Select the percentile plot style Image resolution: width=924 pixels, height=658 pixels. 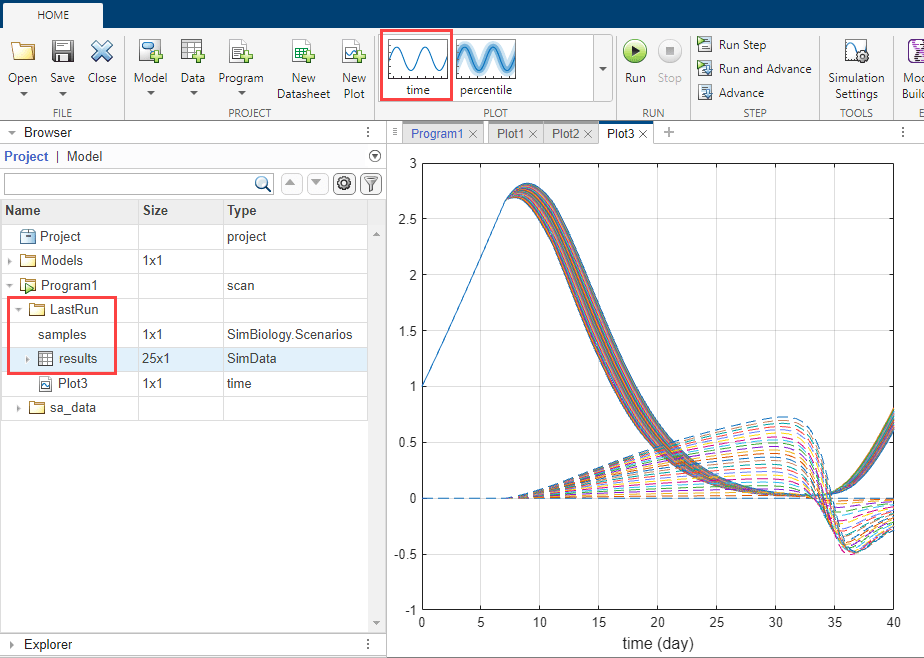[x=485, y=67]
